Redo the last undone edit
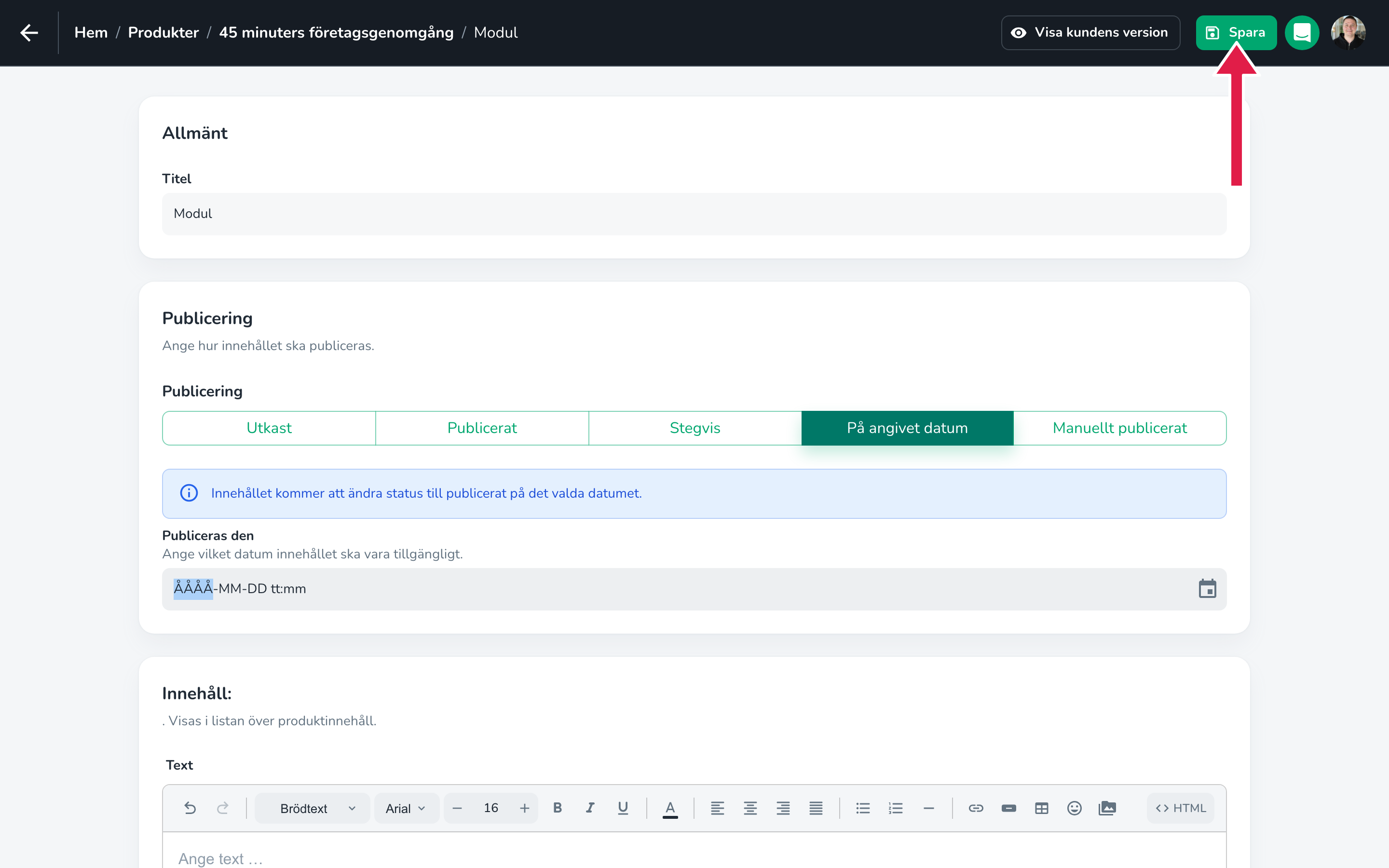The height and width of the screenshot is (868, 1389). click(223, 808)
